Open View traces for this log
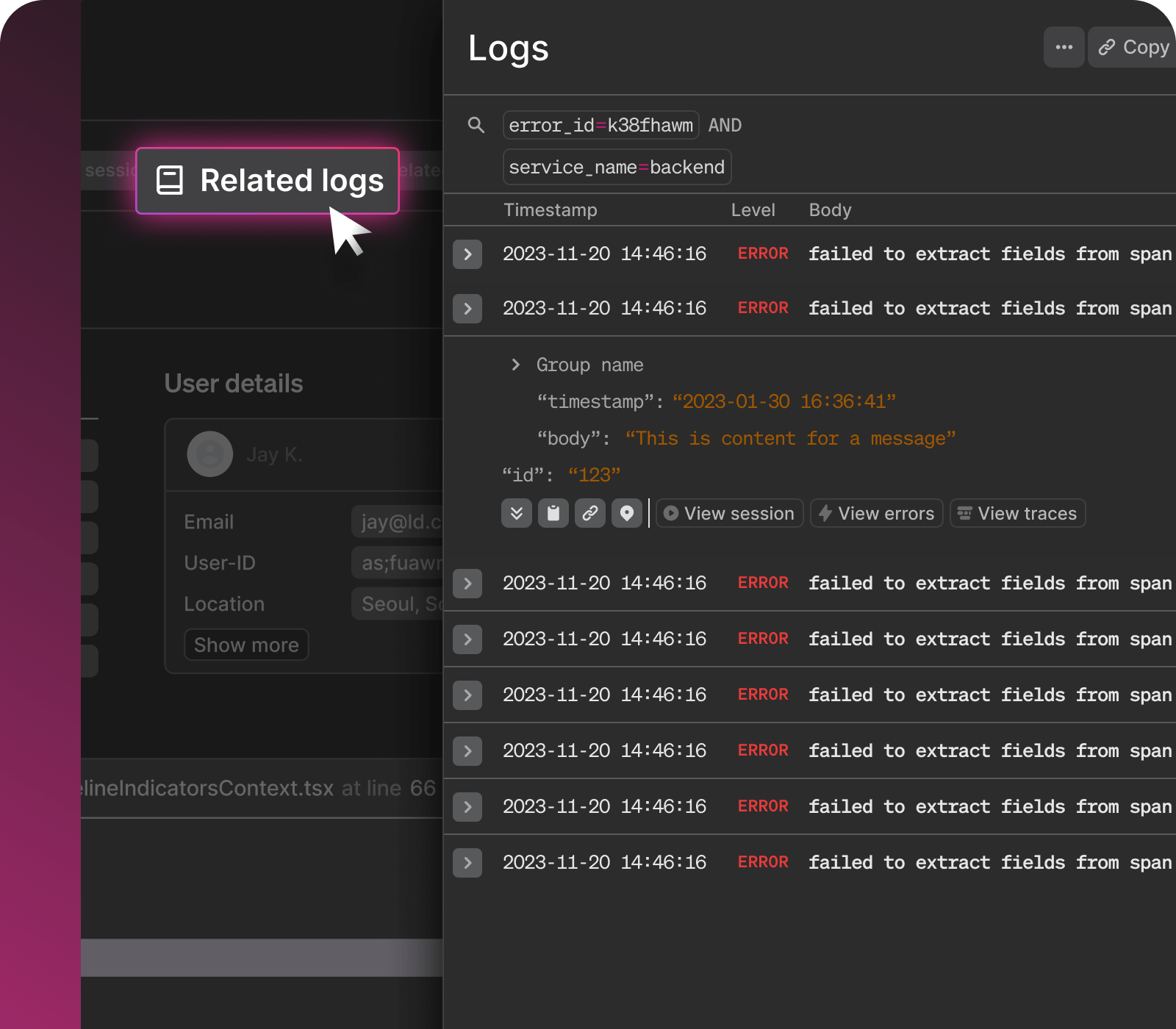1176x1029 pixels. (1018, 513)
